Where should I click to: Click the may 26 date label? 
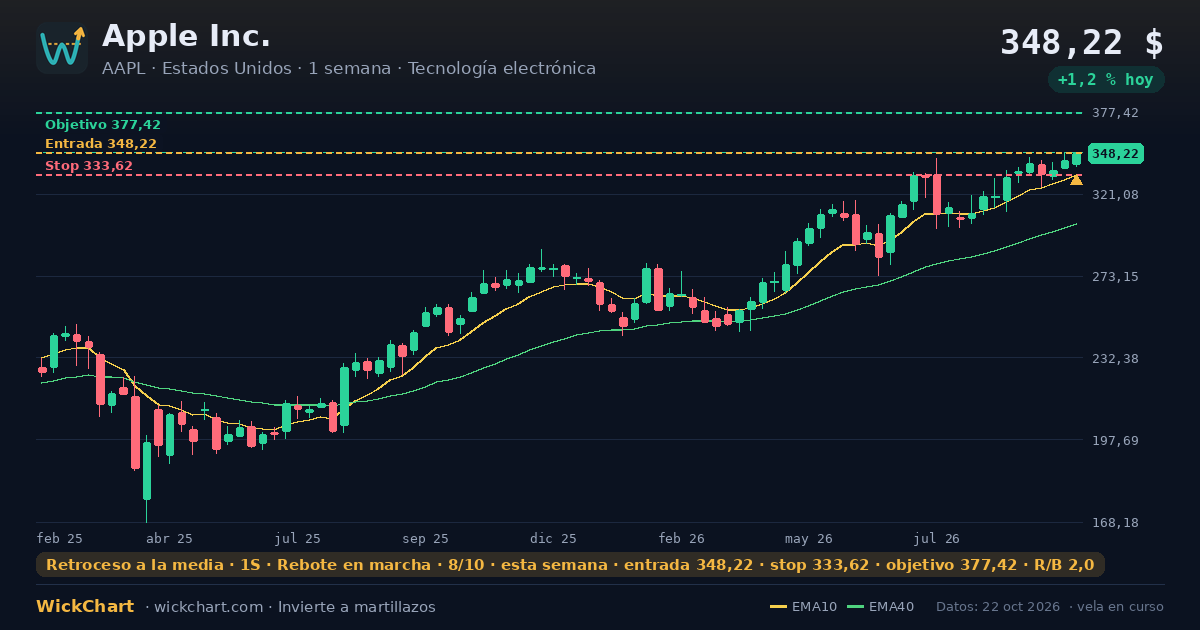point(810,538)
